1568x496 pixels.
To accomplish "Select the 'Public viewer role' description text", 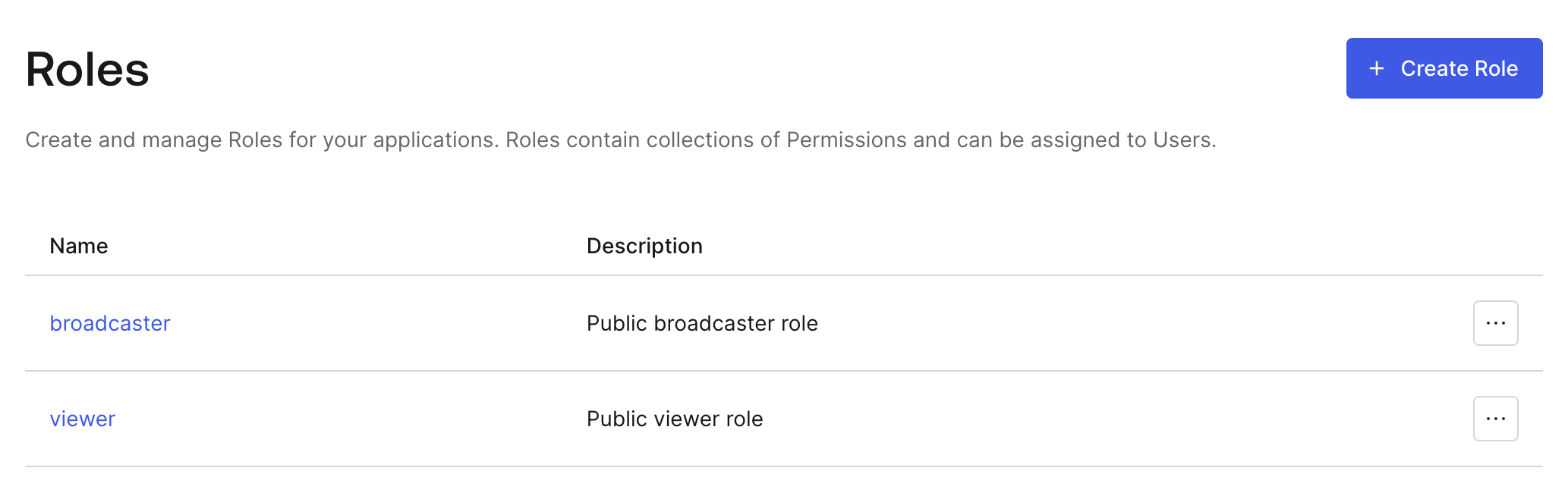I will pyautogui.click(x=675, y=419).
